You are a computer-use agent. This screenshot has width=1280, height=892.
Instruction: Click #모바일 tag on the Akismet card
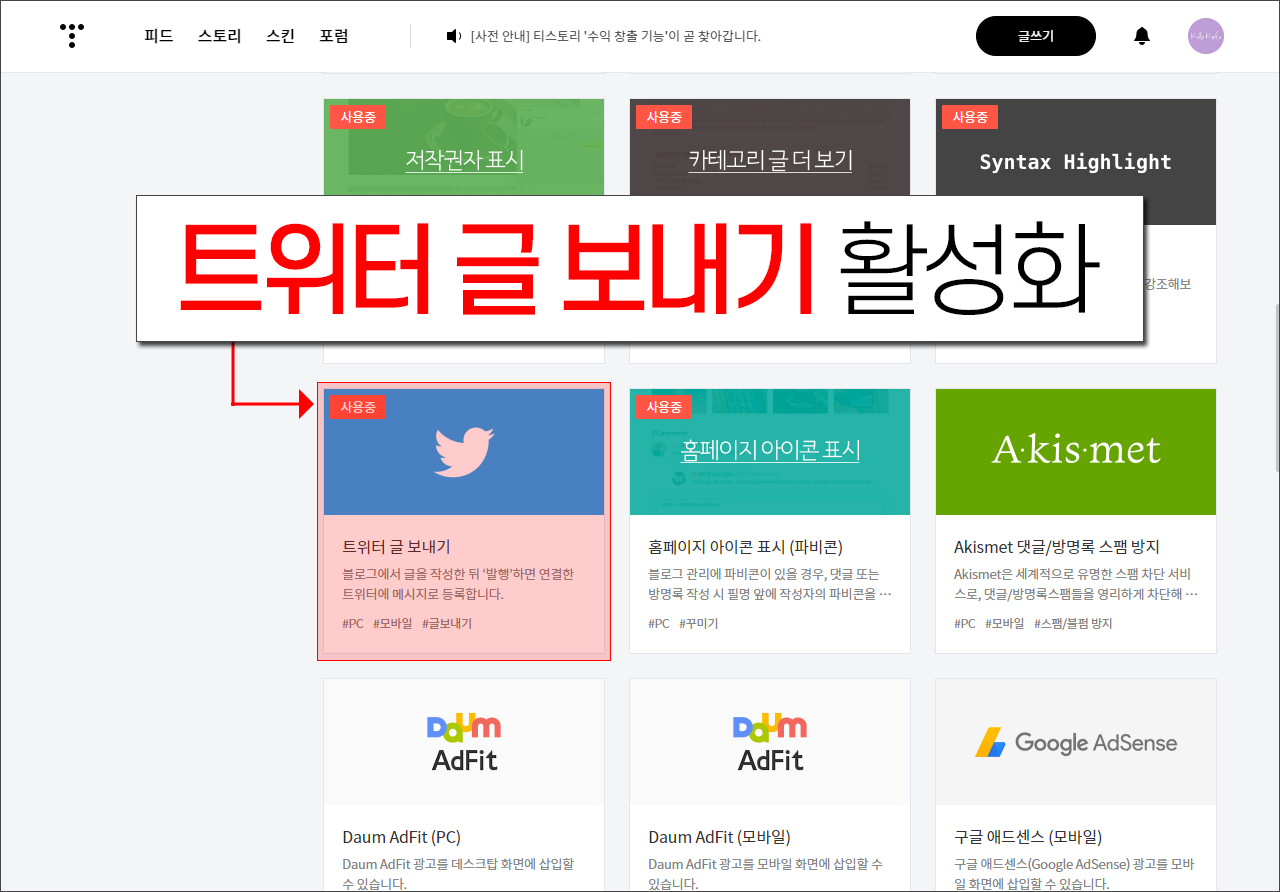[x=1005, y=623]
